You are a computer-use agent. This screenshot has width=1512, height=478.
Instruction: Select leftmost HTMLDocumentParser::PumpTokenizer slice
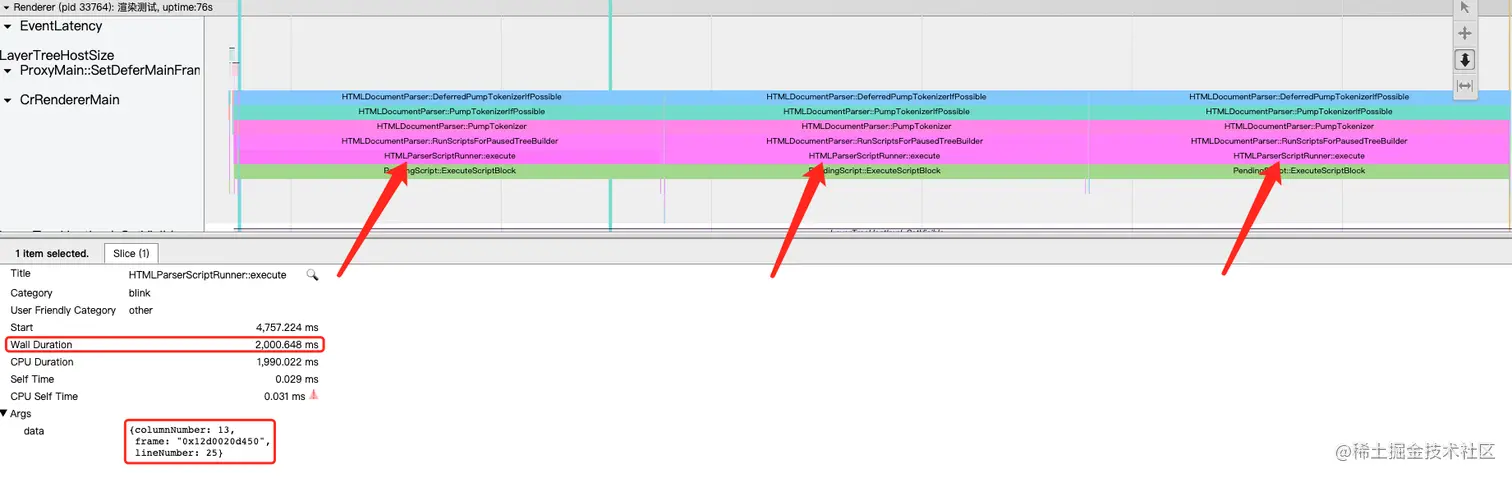tap(450, 127)
